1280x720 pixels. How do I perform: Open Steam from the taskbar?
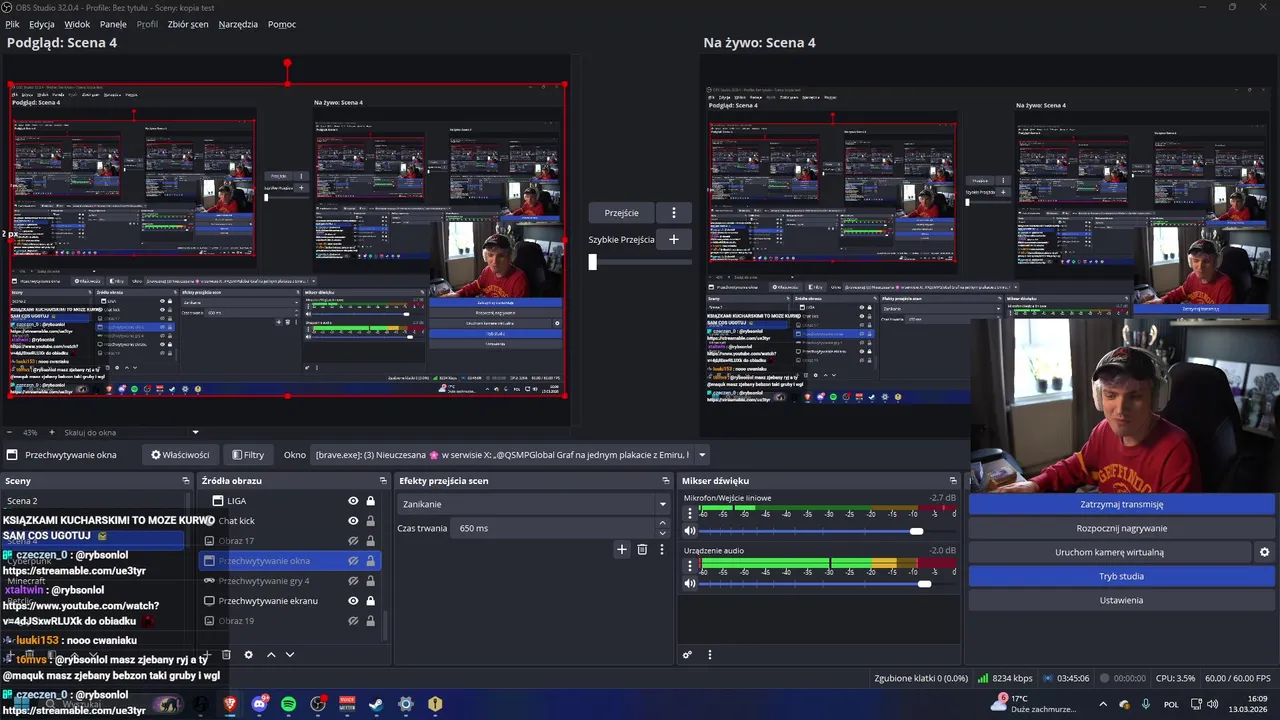click(x=376, y=704)
